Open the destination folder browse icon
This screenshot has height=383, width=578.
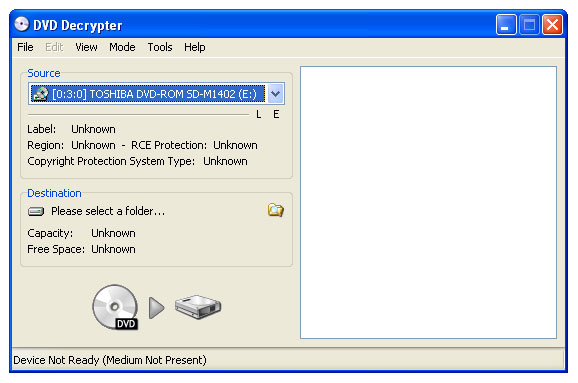[275, 210]
